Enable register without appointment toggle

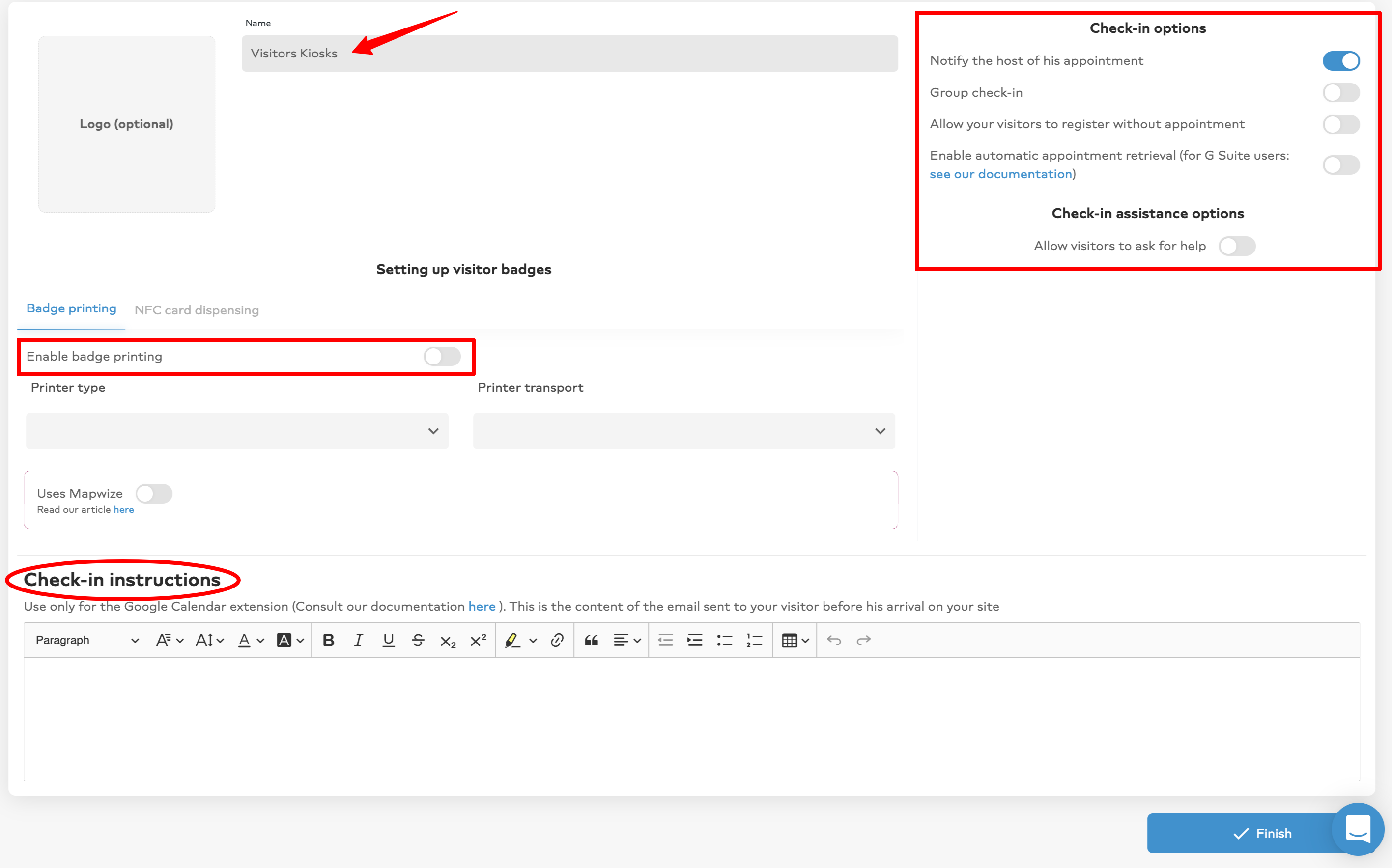[x=1341, y=124]
